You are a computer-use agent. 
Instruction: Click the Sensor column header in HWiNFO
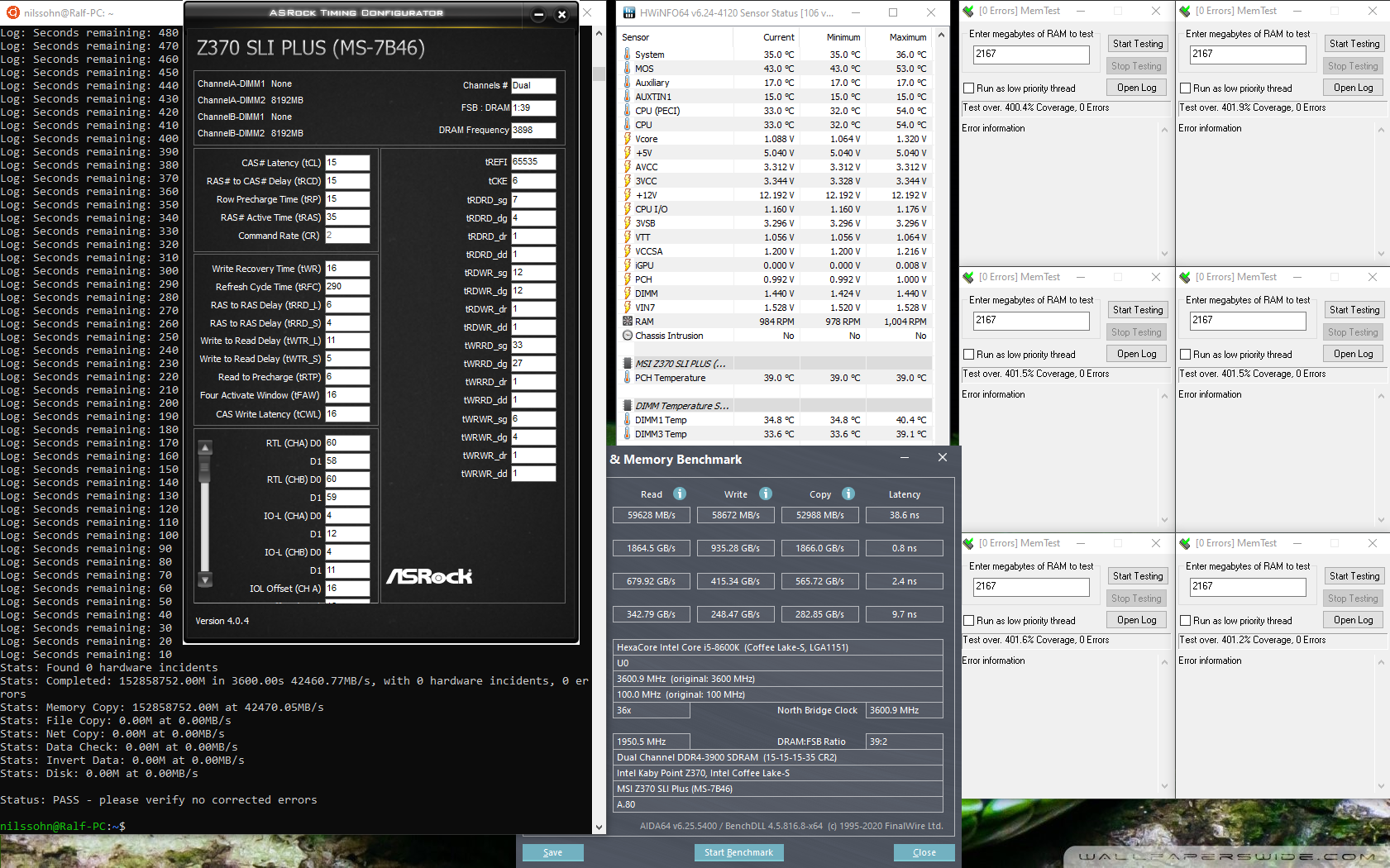coord(635,37)
